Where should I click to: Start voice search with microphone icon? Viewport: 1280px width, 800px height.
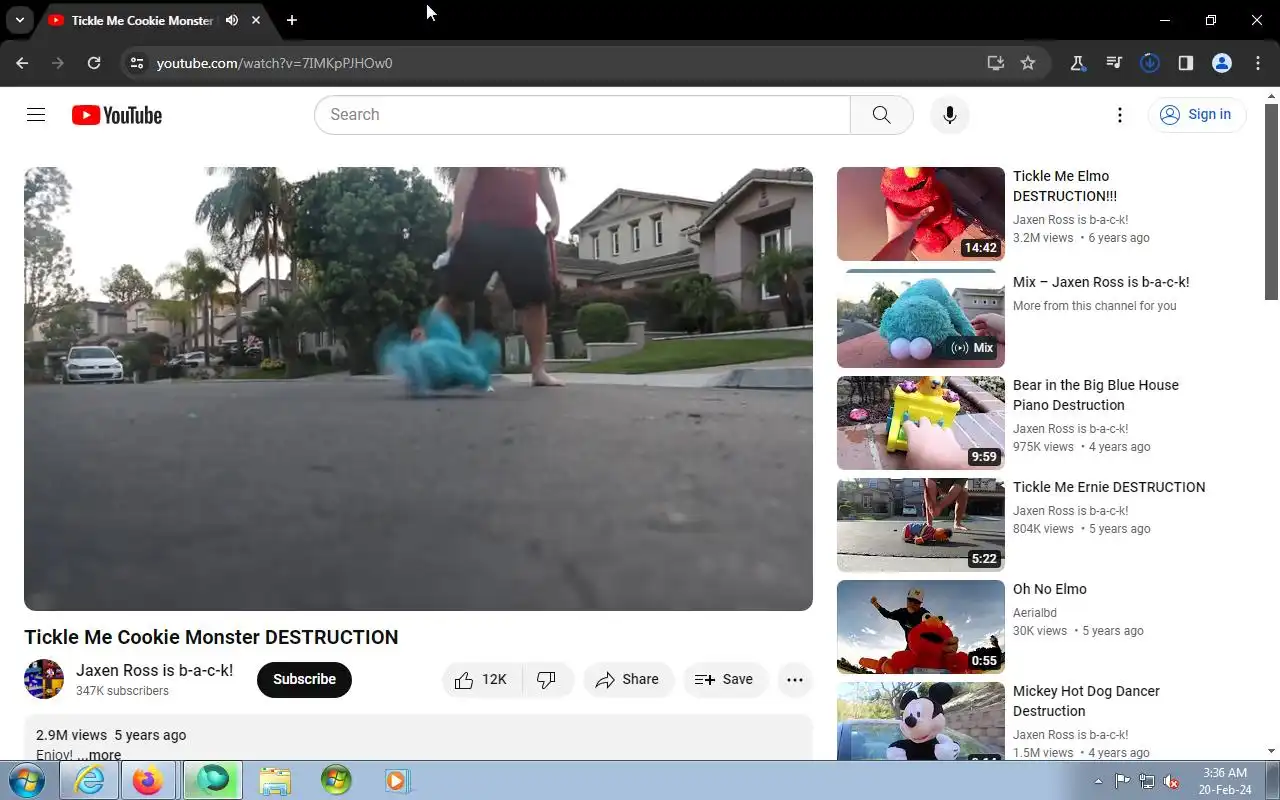(950, 115)
